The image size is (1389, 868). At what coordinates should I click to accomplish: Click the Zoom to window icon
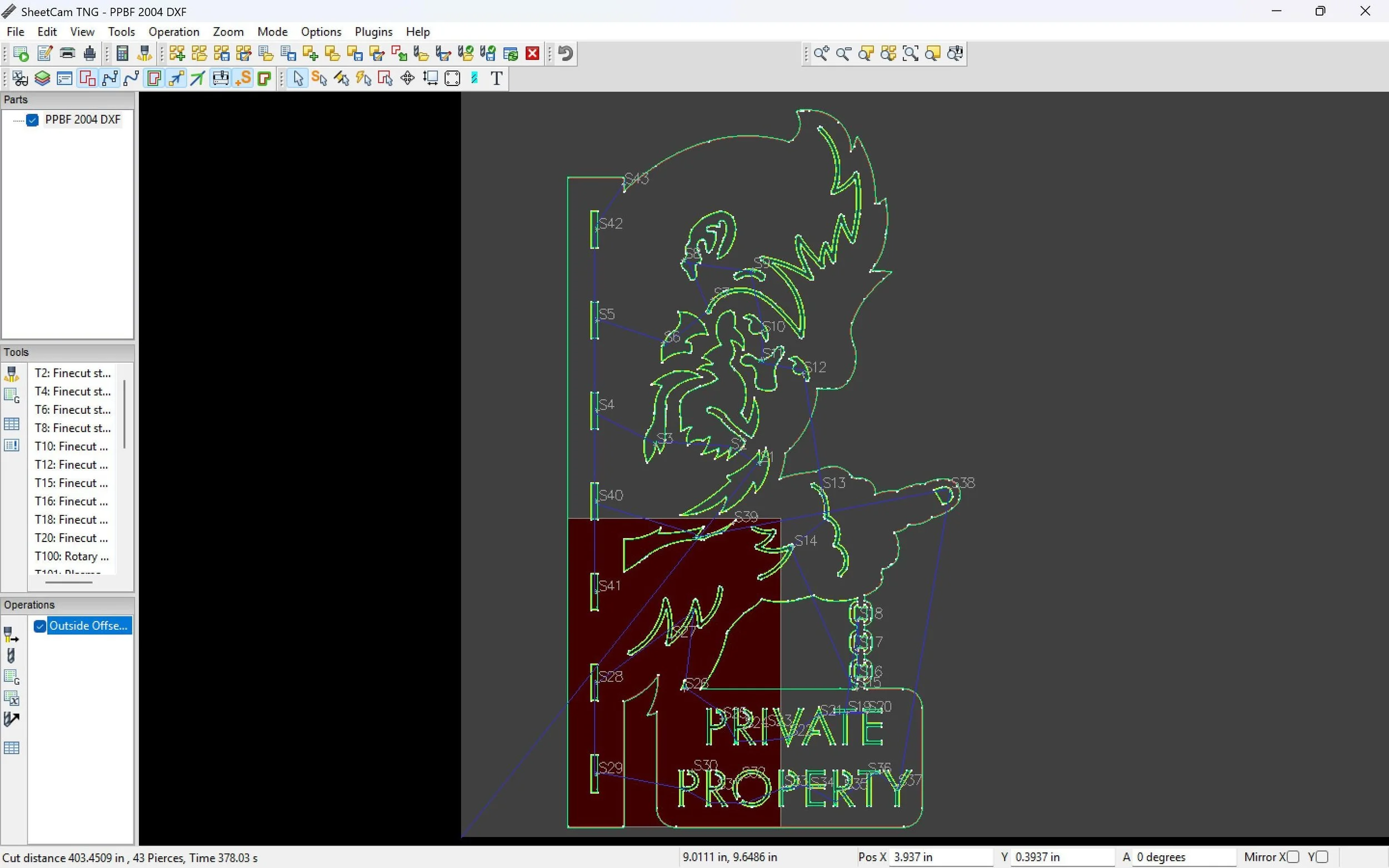point(911,53)
